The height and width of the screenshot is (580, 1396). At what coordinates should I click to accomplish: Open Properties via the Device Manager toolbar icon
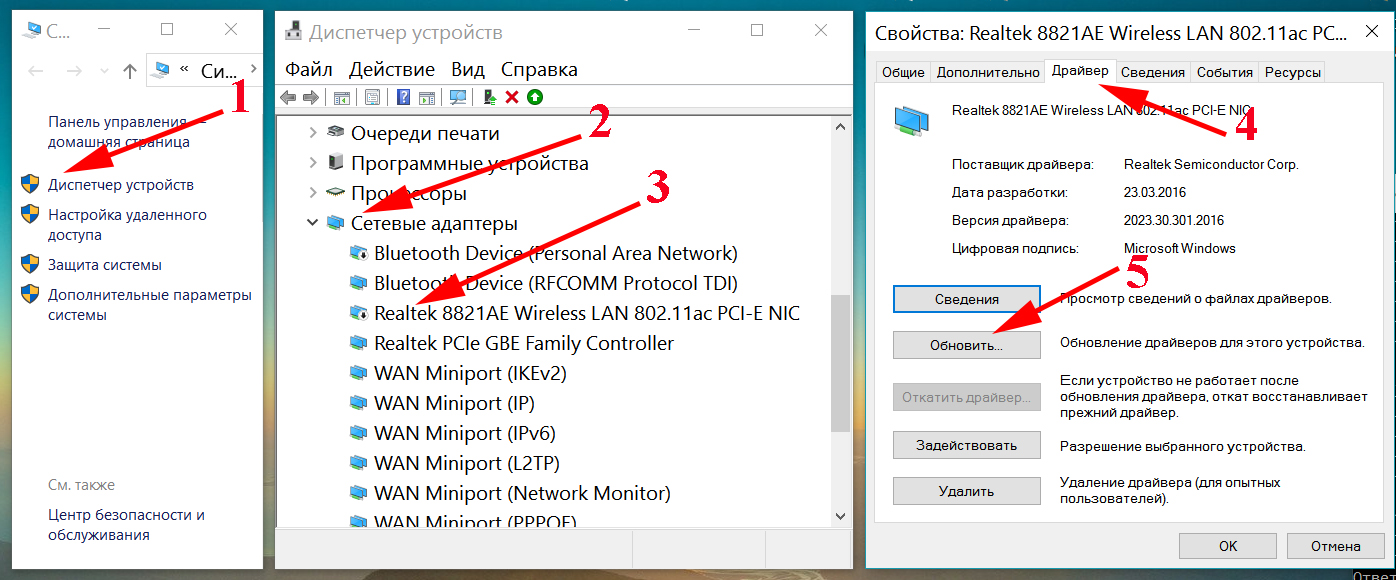click(372, 97)
